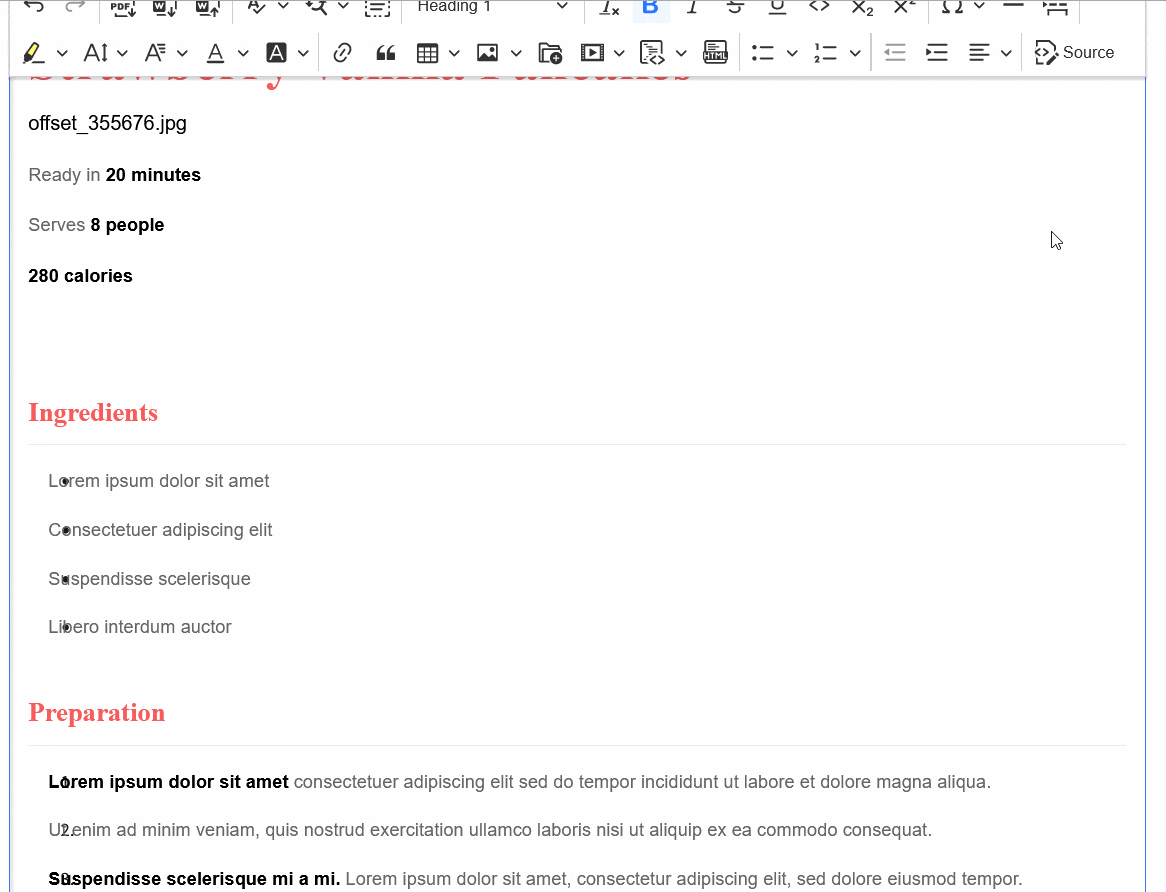The image size is (1166, 892).
Task: Toggle Bold formatting off
Action: [650, 8]
